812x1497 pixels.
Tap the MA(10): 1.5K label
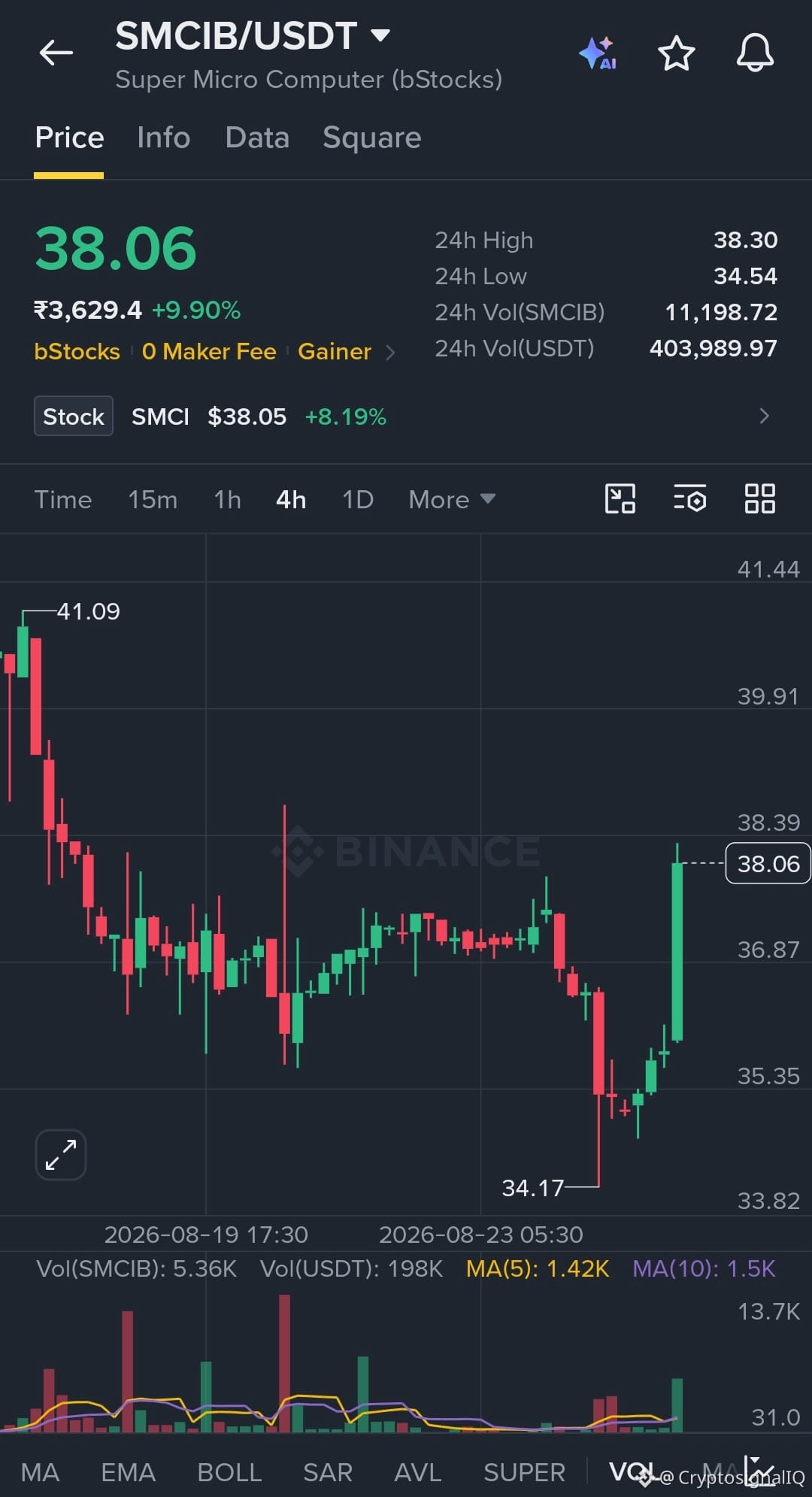(x=704, y=1269)
